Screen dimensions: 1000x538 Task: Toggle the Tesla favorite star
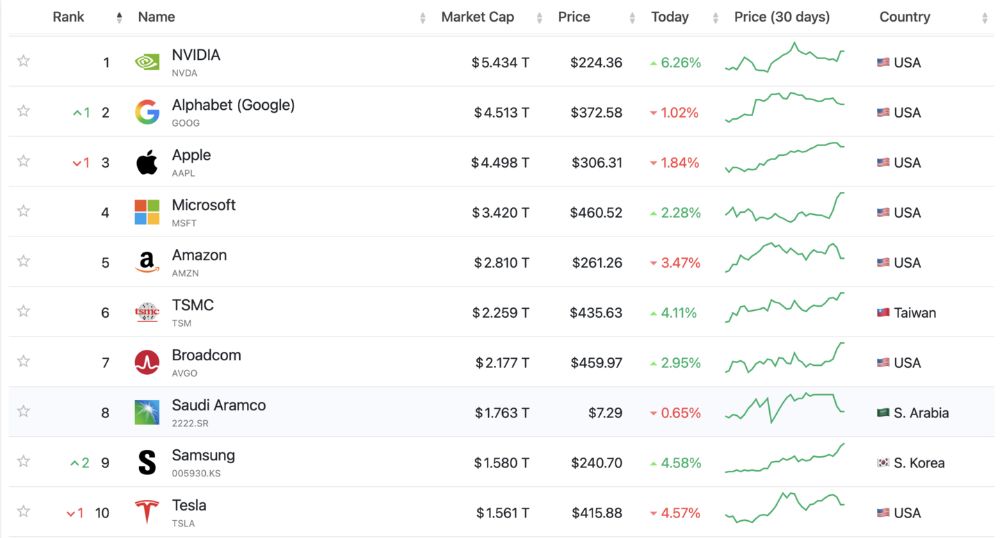click(24, 511)
